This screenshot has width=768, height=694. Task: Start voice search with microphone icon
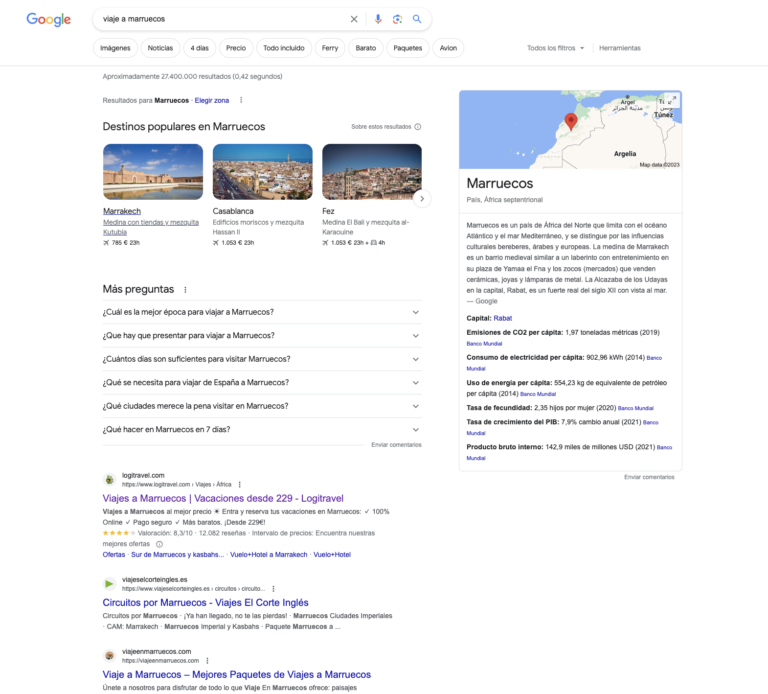click(378, 19)
